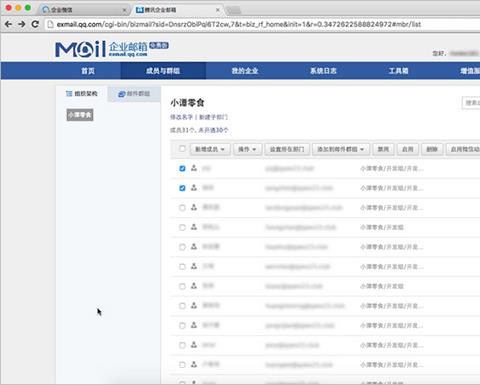Click the 启用 button
Screen dimensions: 480x385
pyautogui.click(x=408, y=149)
